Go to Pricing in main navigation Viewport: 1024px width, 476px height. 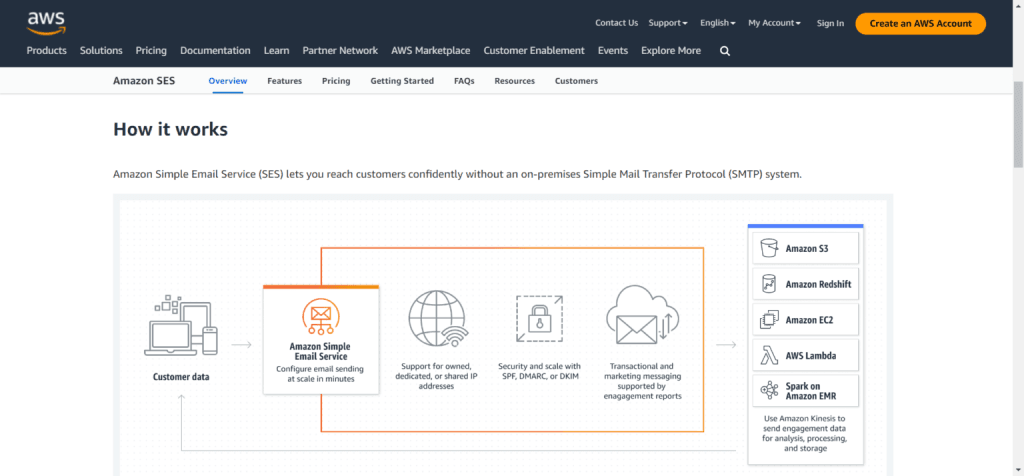(x=152, y=50)
